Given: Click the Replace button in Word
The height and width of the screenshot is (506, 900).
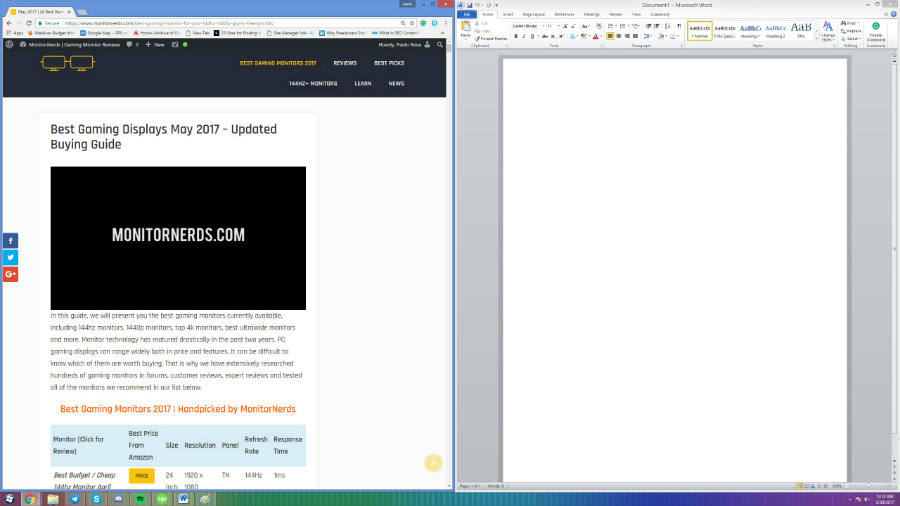Looking at the screenshot, I should click(x=851, y=31).
